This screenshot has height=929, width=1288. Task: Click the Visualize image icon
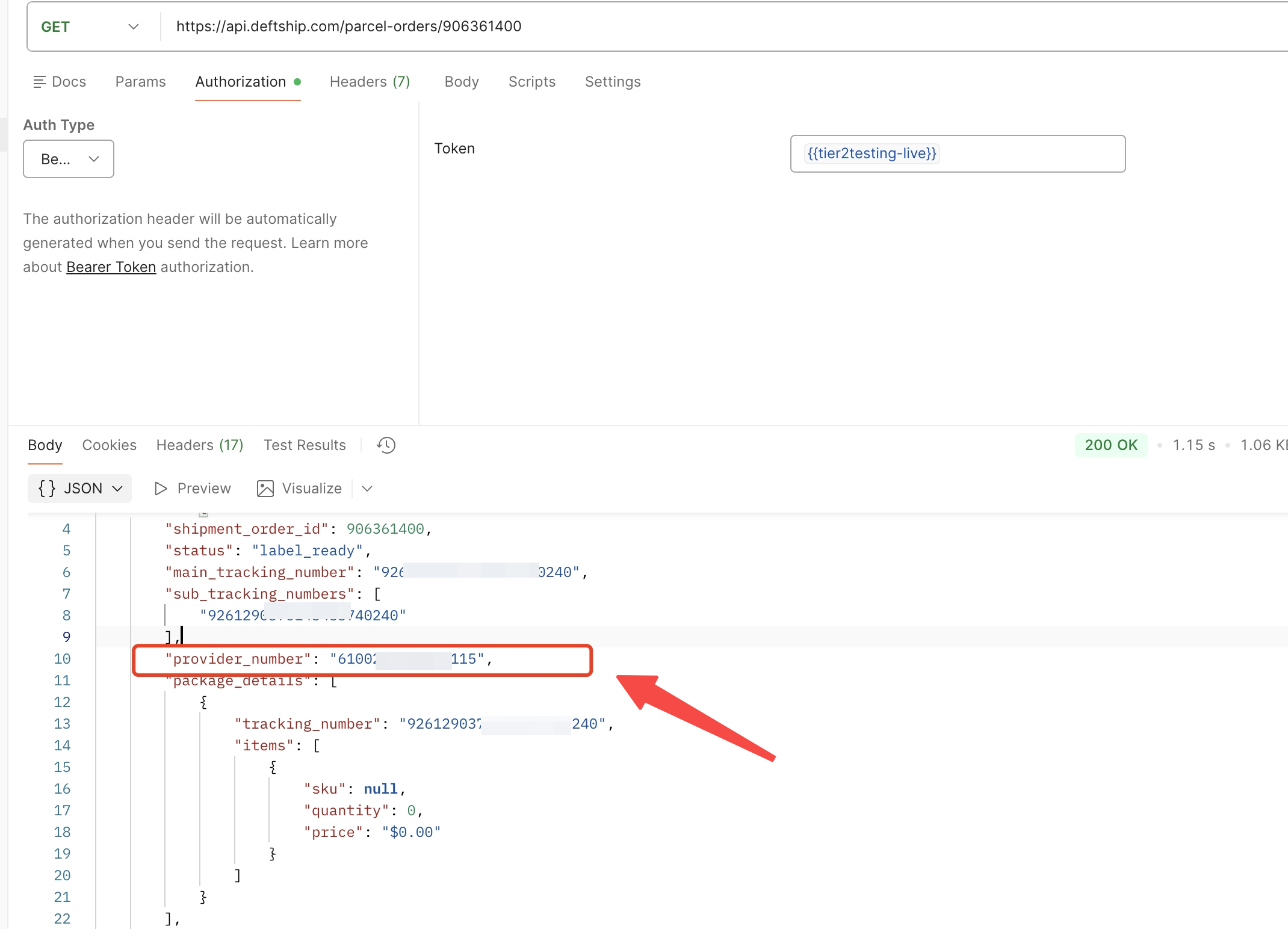[x=265, y=489]
